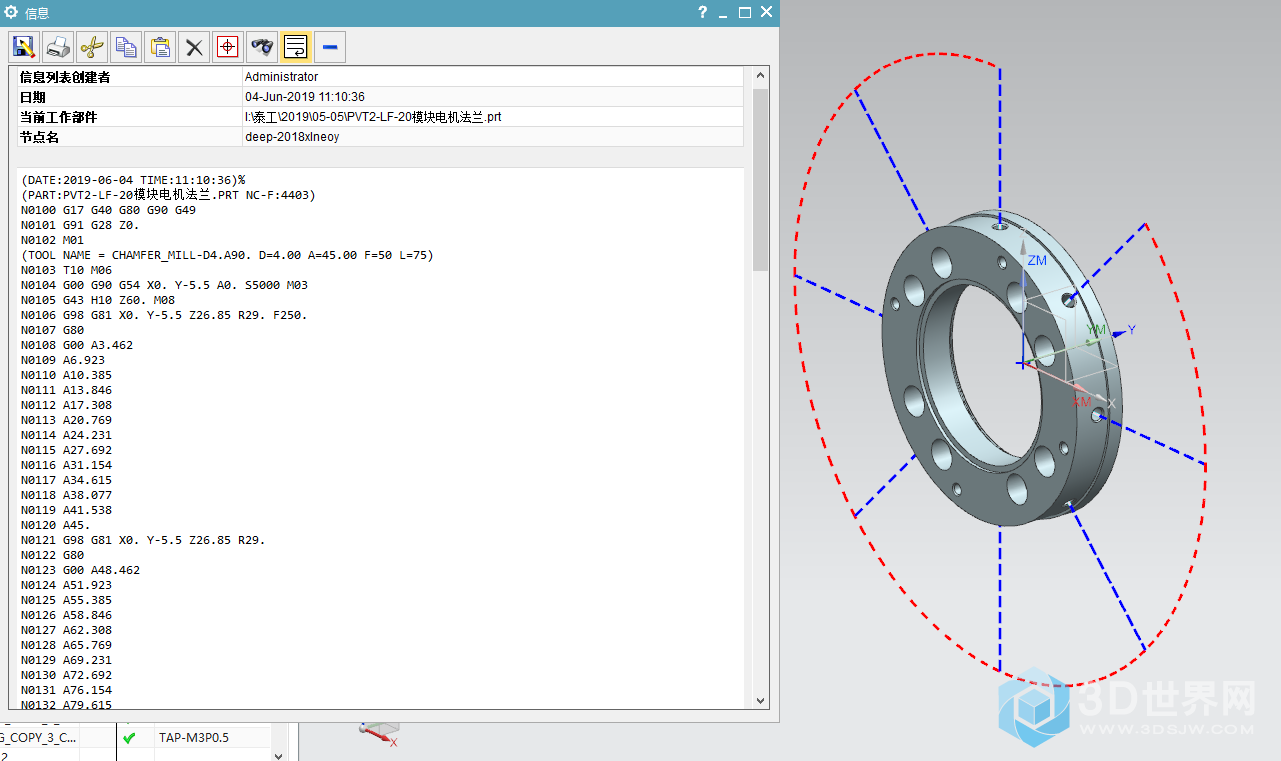This screenshot has width=1281, height=761.
Task: Close the 信息 window
Action: click(x=766, y=12)
